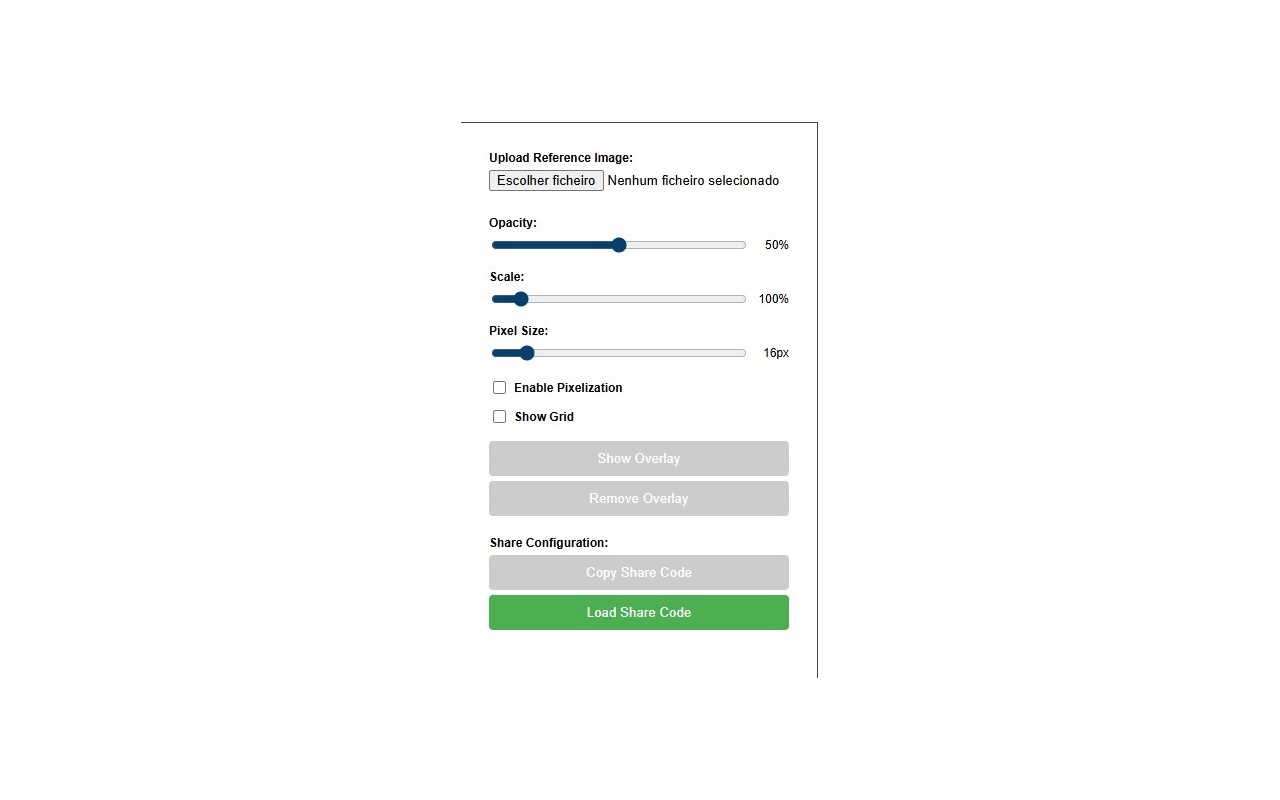Click the "Show Grid" label text
This screenshot has width=1280, height=800.
[544, 417]
